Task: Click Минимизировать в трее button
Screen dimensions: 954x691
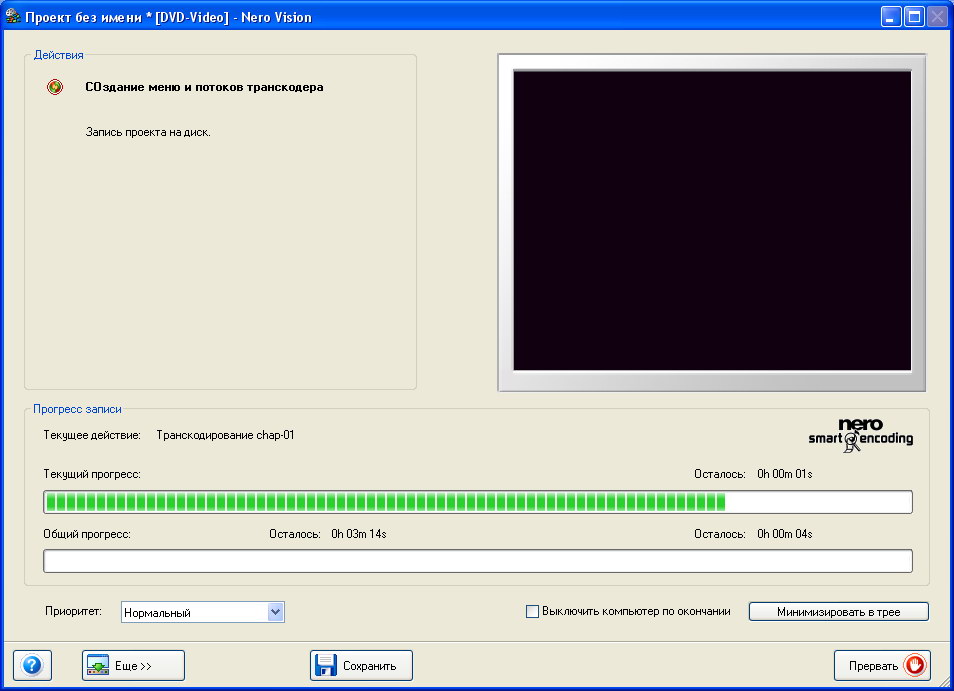Action: pyautogui.click(x=838, y=612)
